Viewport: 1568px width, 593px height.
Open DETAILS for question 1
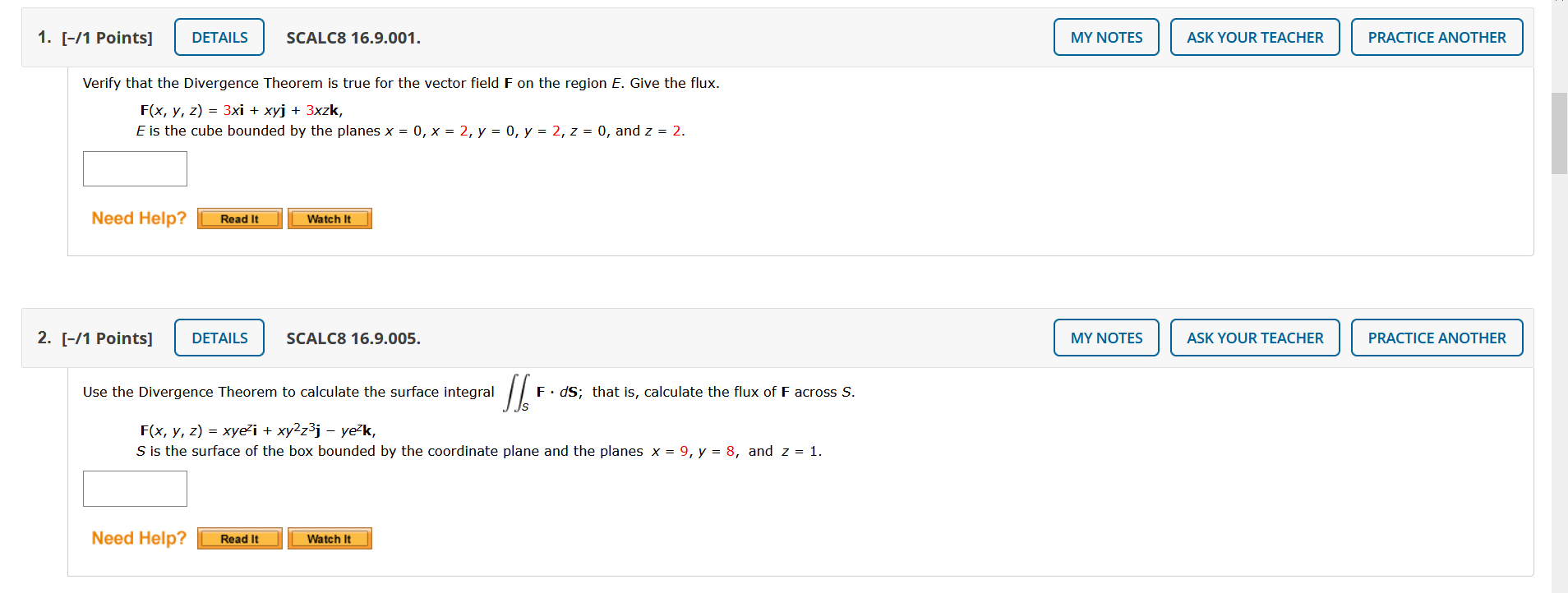pyautogui.click(x=219, y=37)
